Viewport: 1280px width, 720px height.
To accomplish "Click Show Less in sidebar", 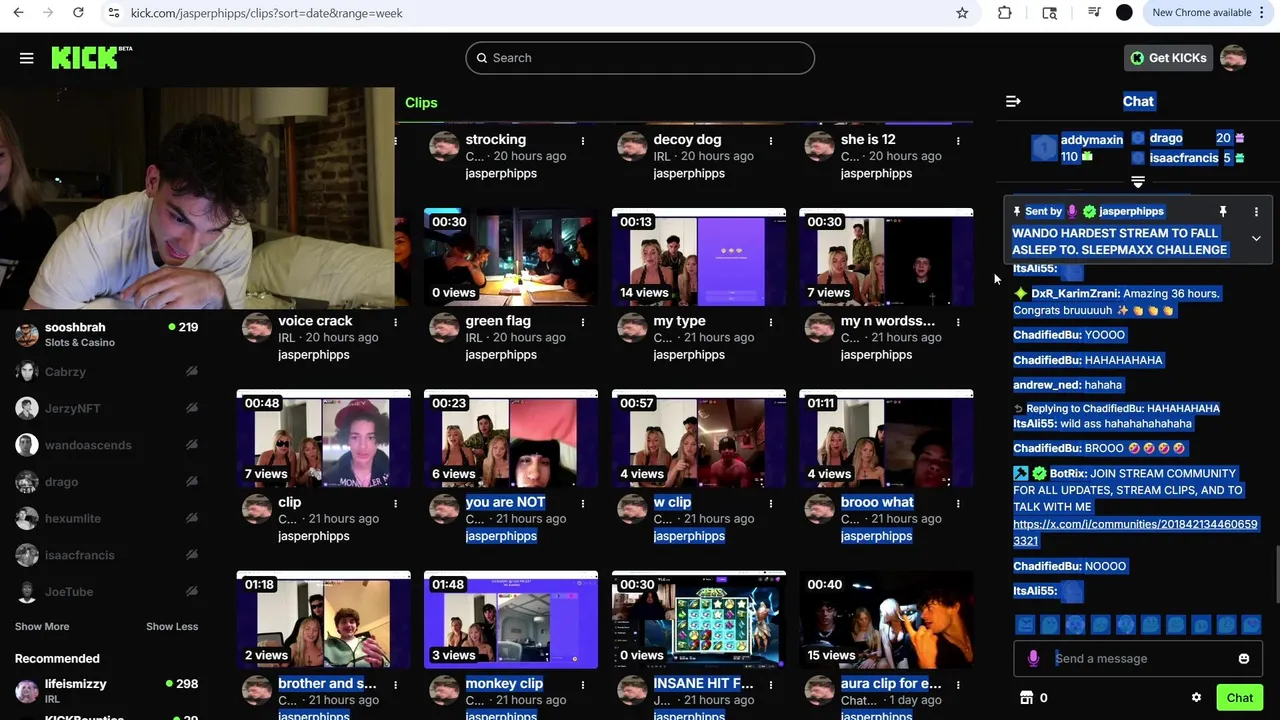I will (172, 626).
